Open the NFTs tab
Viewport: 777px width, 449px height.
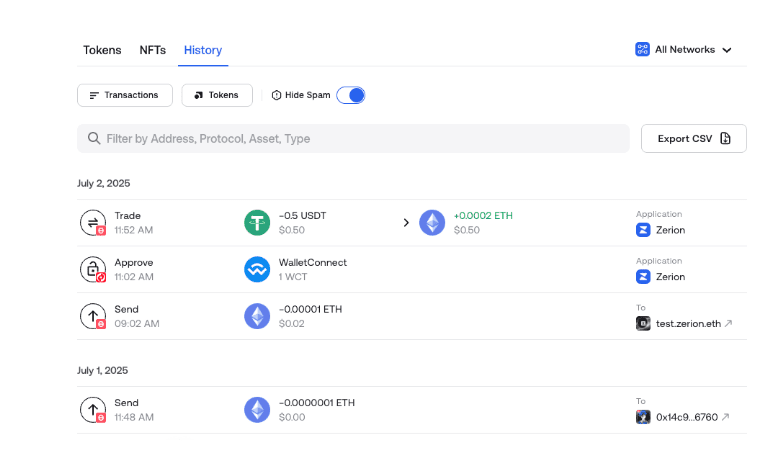pyautogui.click(x=153, y=50)
